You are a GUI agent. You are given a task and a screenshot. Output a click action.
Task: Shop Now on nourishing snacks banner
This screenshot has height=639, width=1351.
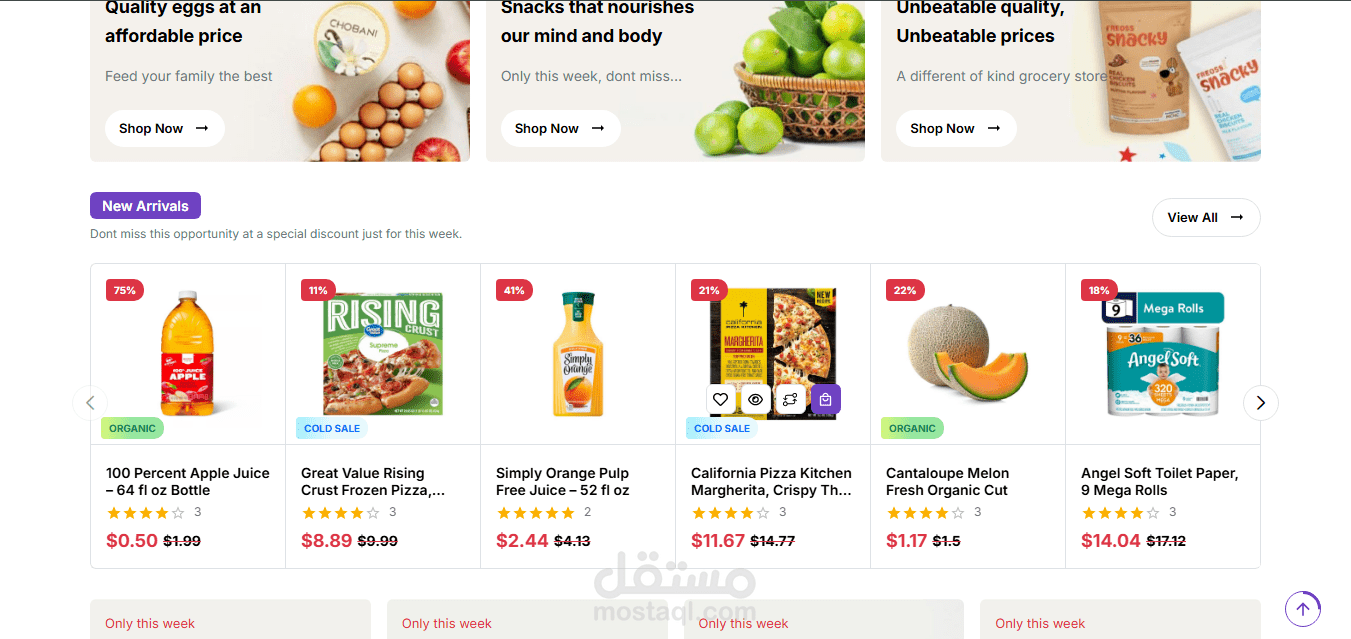(560, 128)
